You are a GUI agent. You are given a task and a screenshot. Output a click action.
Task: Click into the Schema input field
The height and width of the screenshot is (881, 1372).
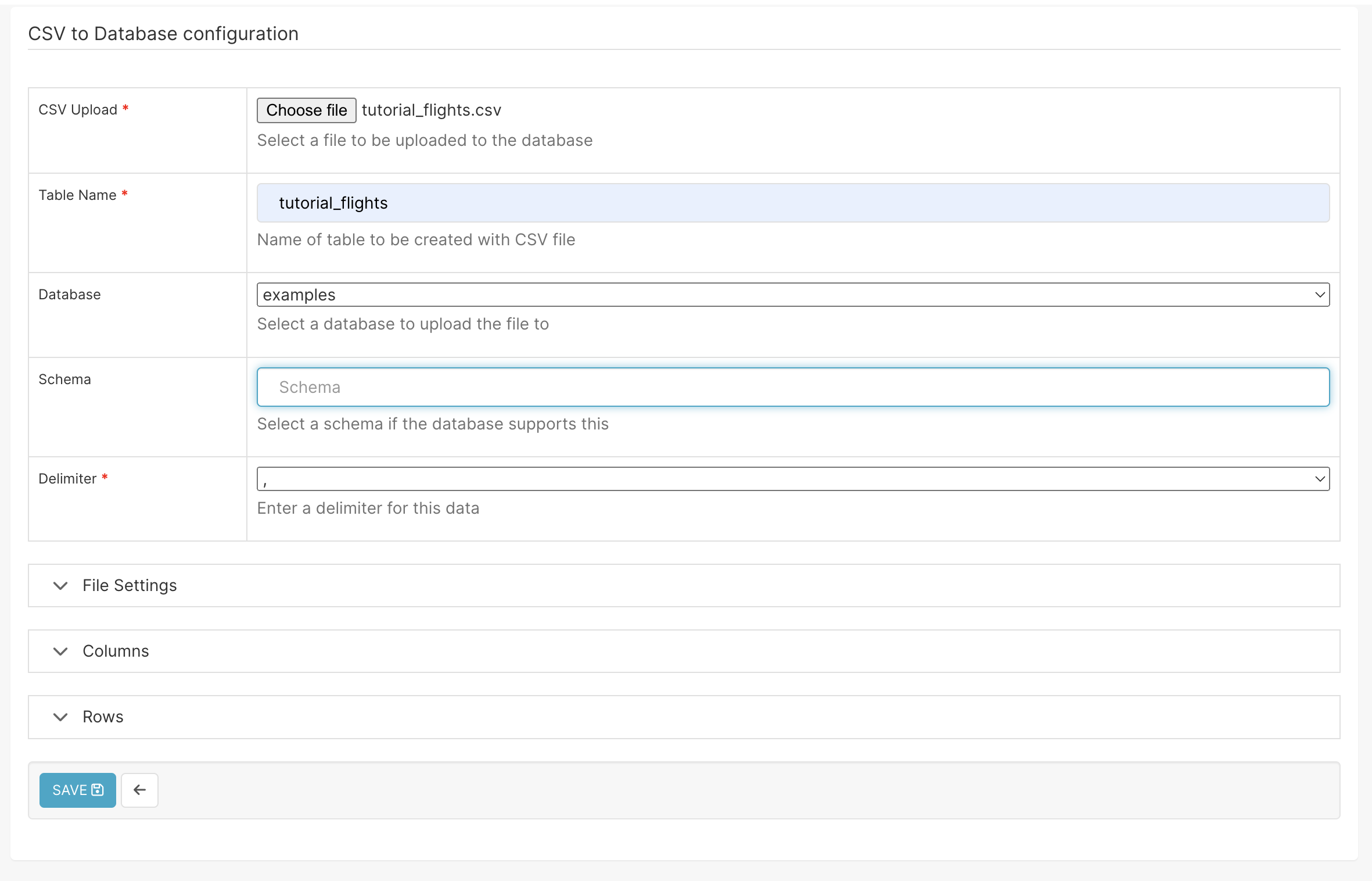click(792, 388)
